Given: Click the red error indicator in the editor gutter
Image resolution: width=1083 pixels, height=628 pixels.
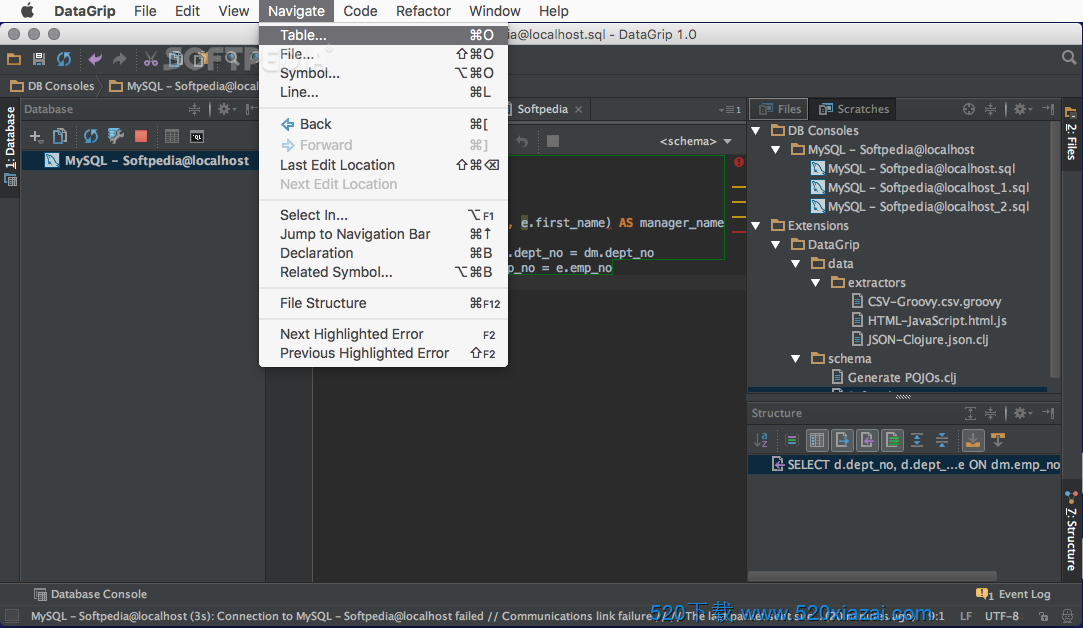Looking at the screenshot, I should 738,162.
